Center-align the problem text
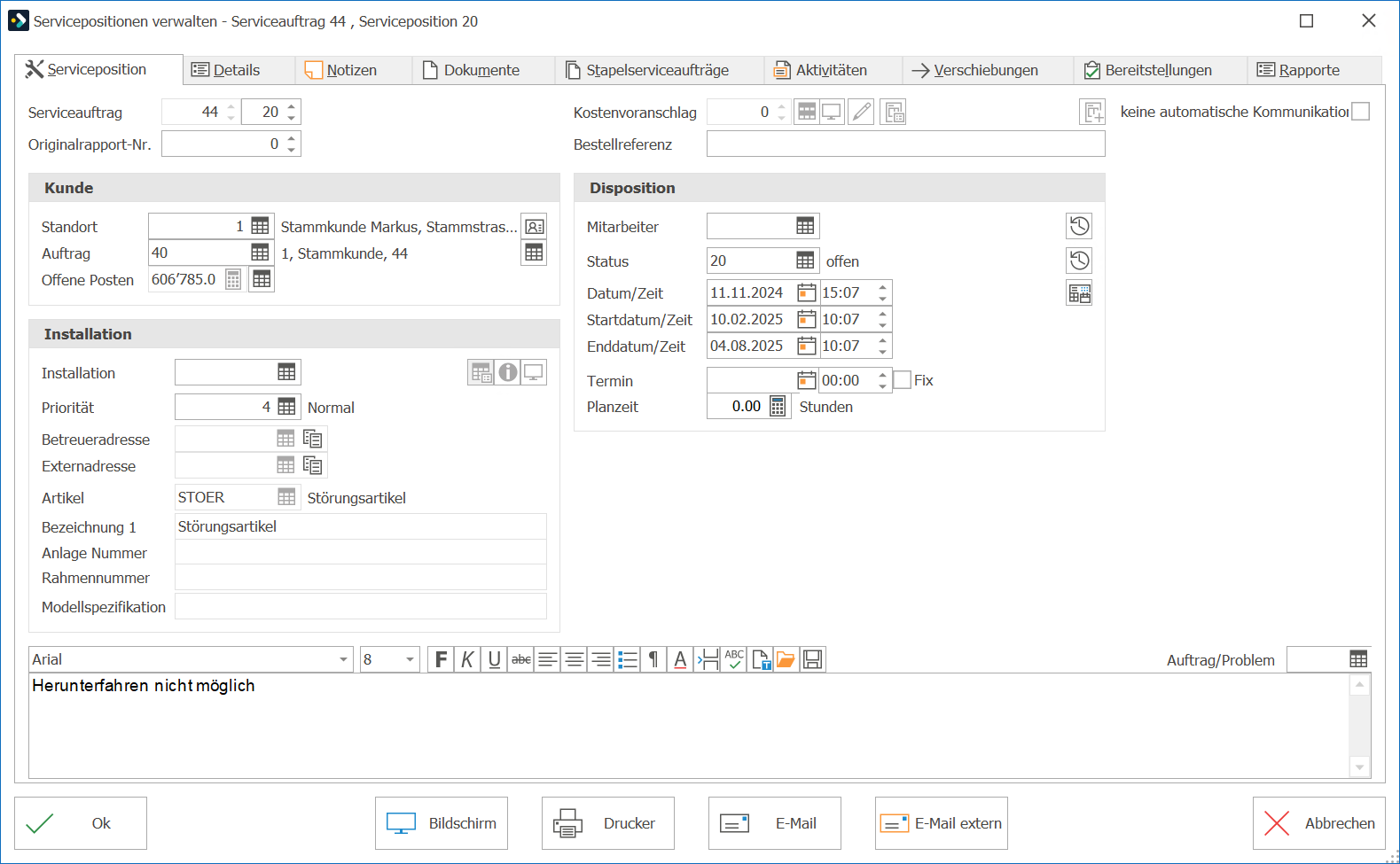Screen dimensions: 1400x864 pos(575,659)
